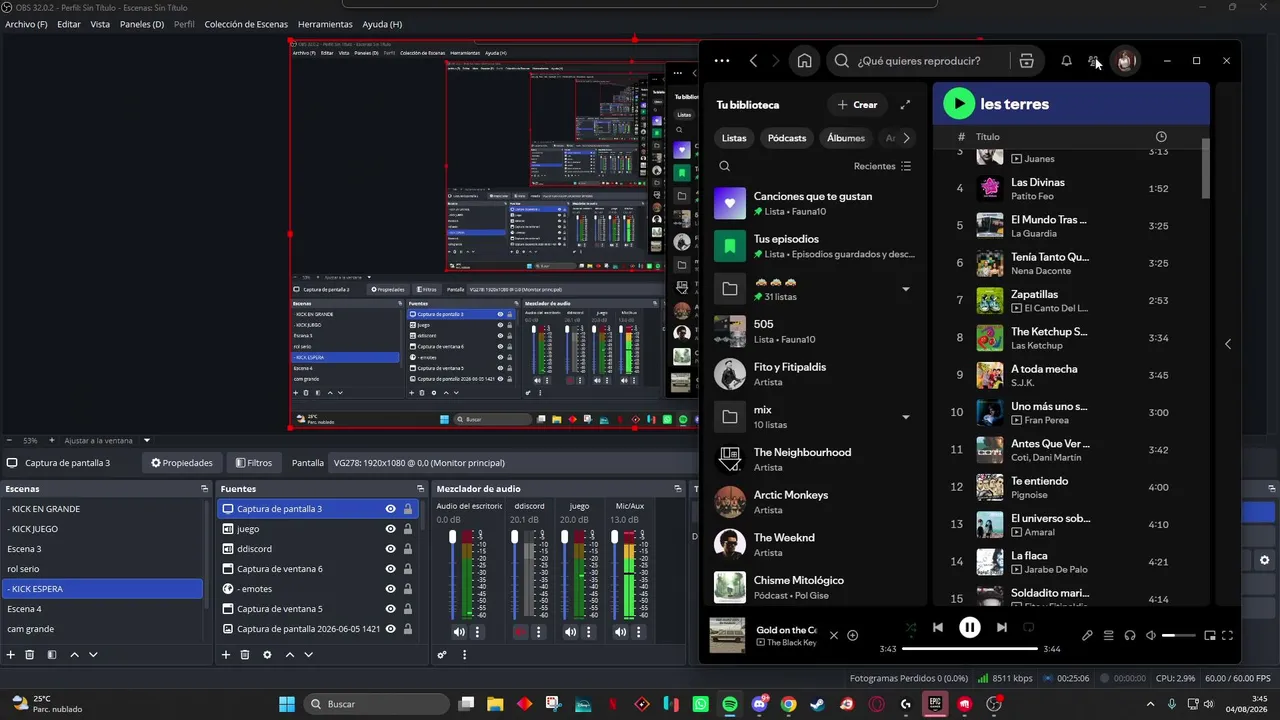Go back in Spotify navigation
This screenshot has width=1280, height=720.
(x=754, y=61)
